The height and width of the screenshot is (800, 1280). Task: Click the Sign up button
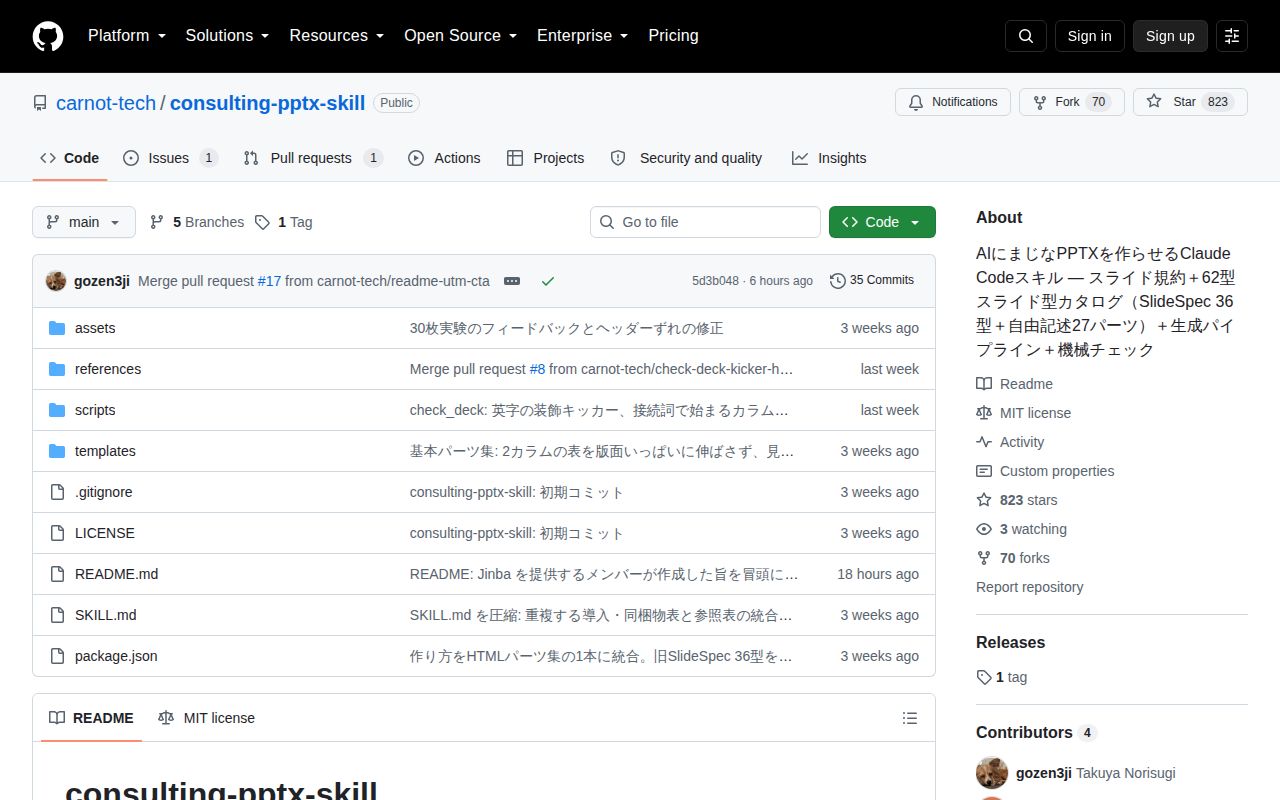[1170, 36]
